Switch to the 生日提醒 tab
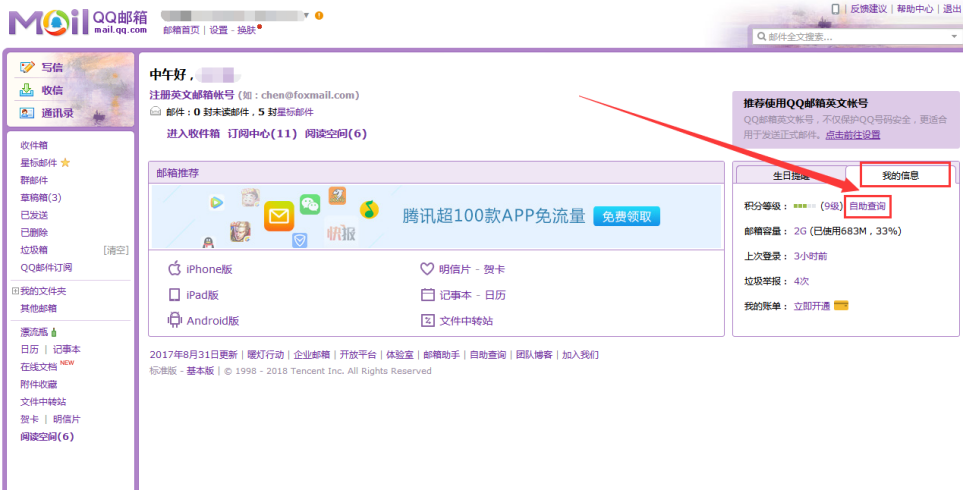Image resolution: width=963 pixels, height=490 pixels. pos(790,175)
